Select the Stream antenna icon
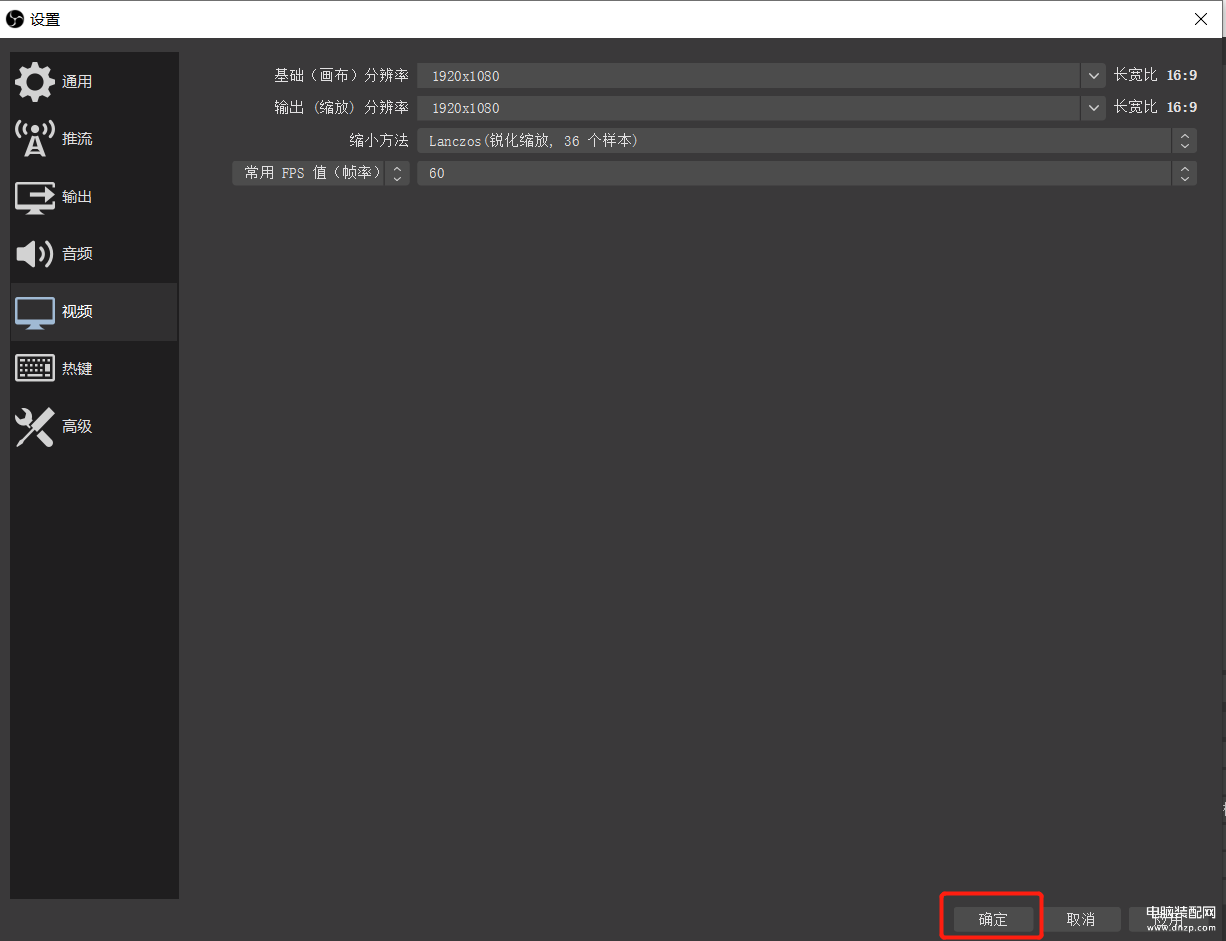The width and height of the screenshot is (1226, 941). click(35, 139)
